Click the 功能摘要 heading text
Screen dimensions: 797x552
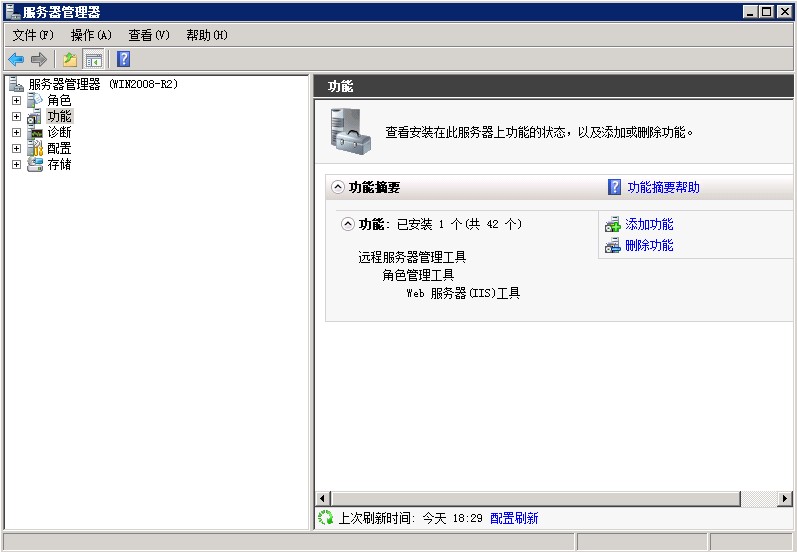[x=374, y=188]
